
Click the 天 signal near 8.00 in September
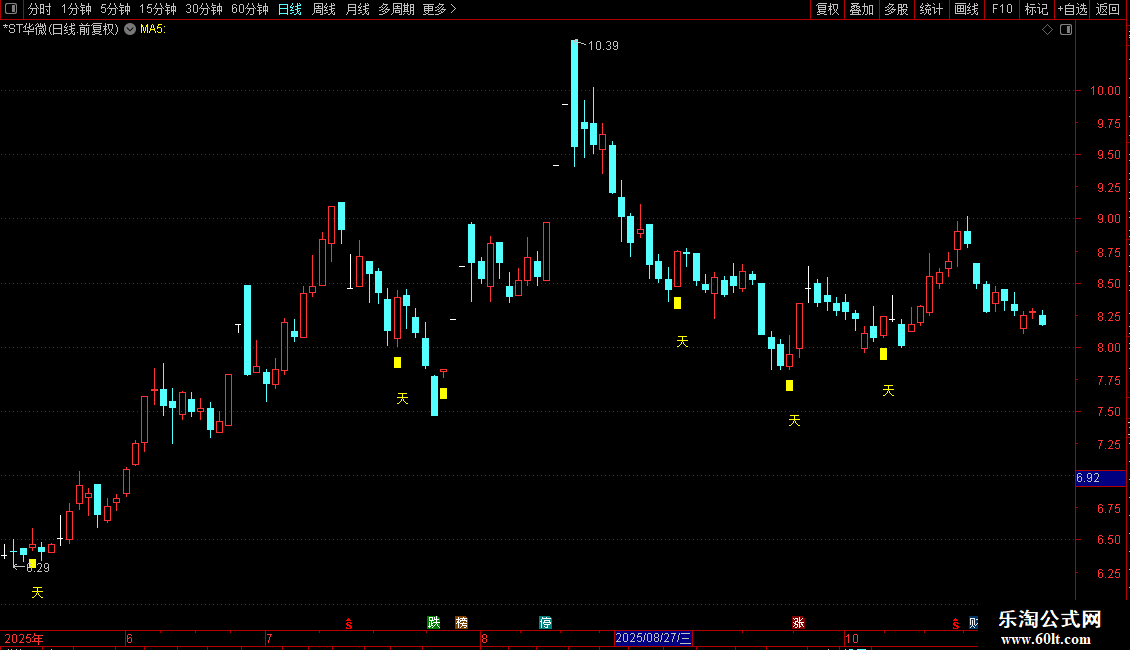click(682, 342)
